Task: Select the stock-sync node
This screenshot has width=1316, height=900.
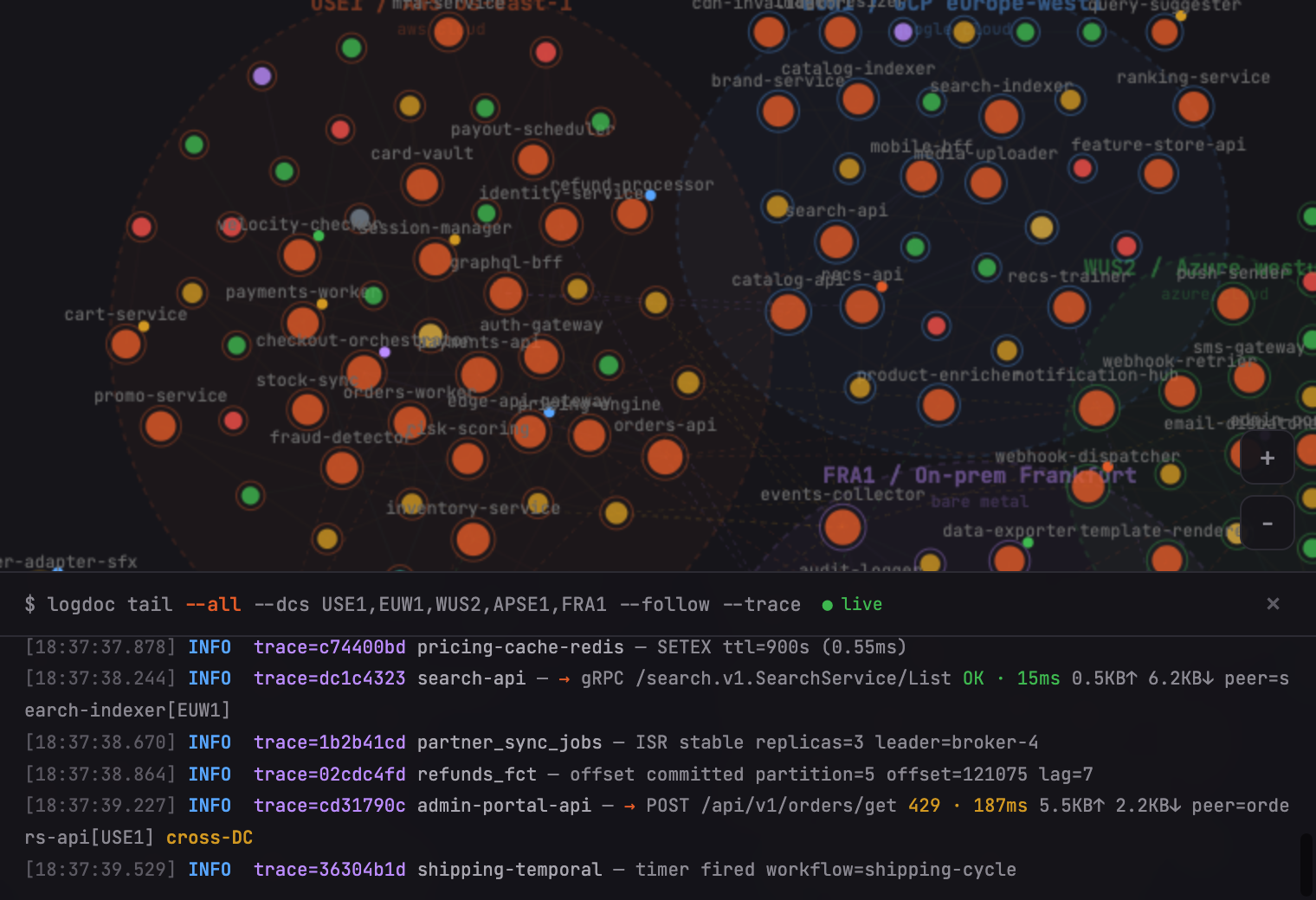Action: (307, 409)
